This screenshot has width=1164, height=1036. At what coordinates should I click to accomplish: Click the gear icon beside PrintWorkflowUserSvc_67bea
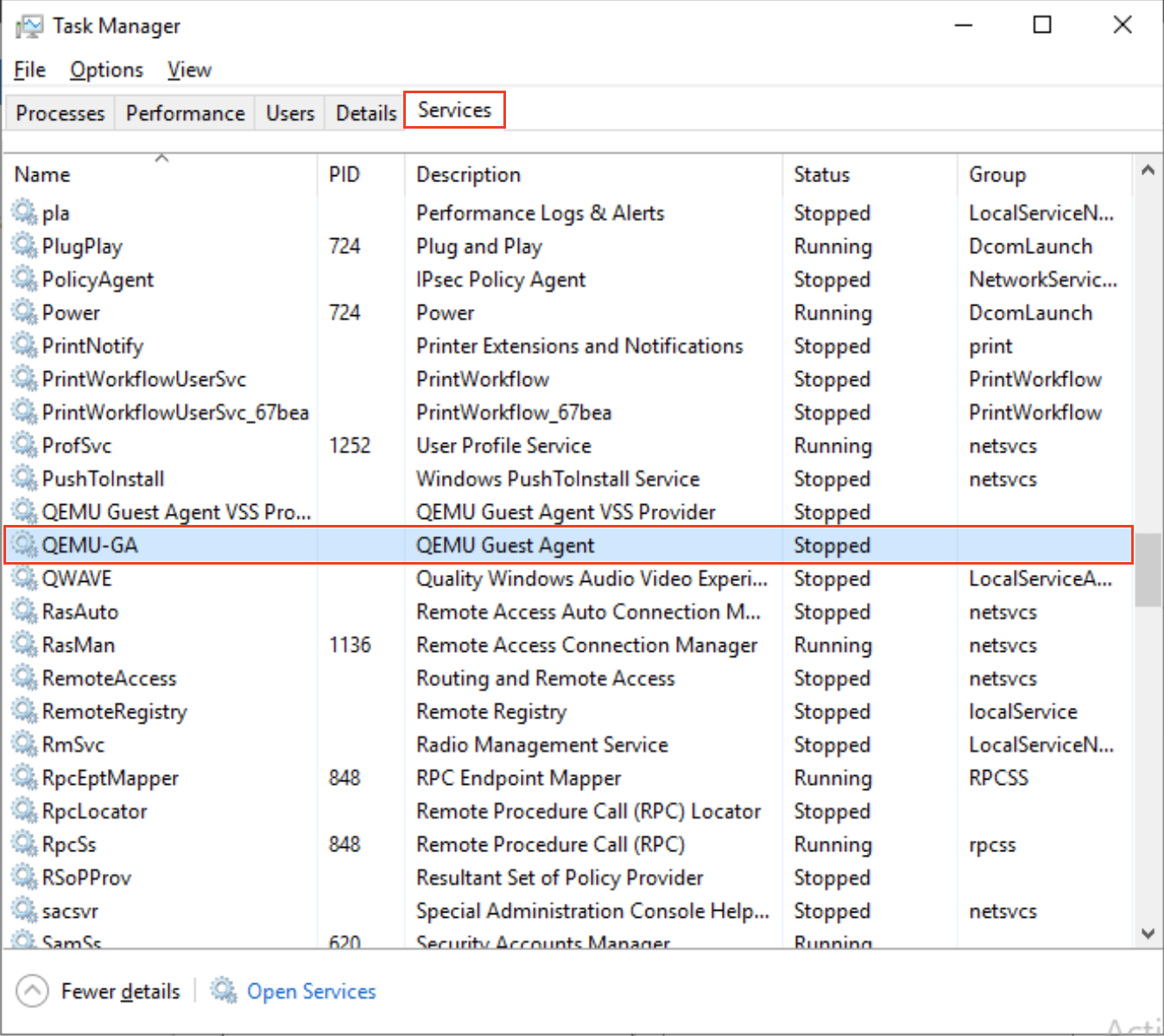24,411
